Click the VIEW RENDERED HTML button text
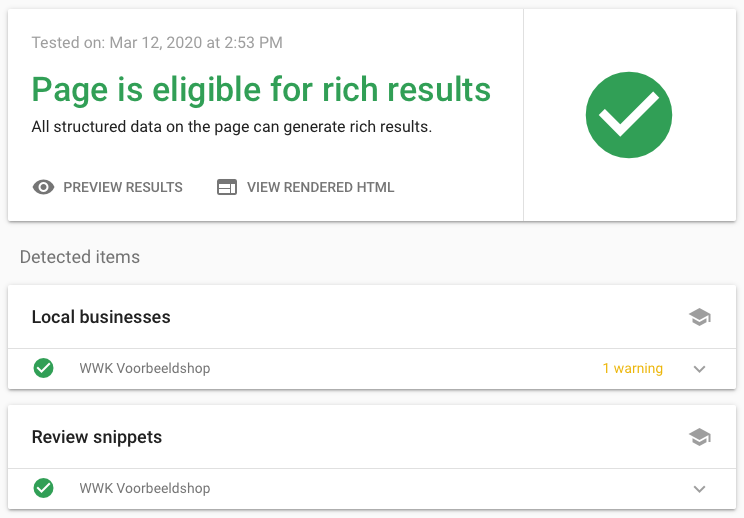 click(320, 187)
